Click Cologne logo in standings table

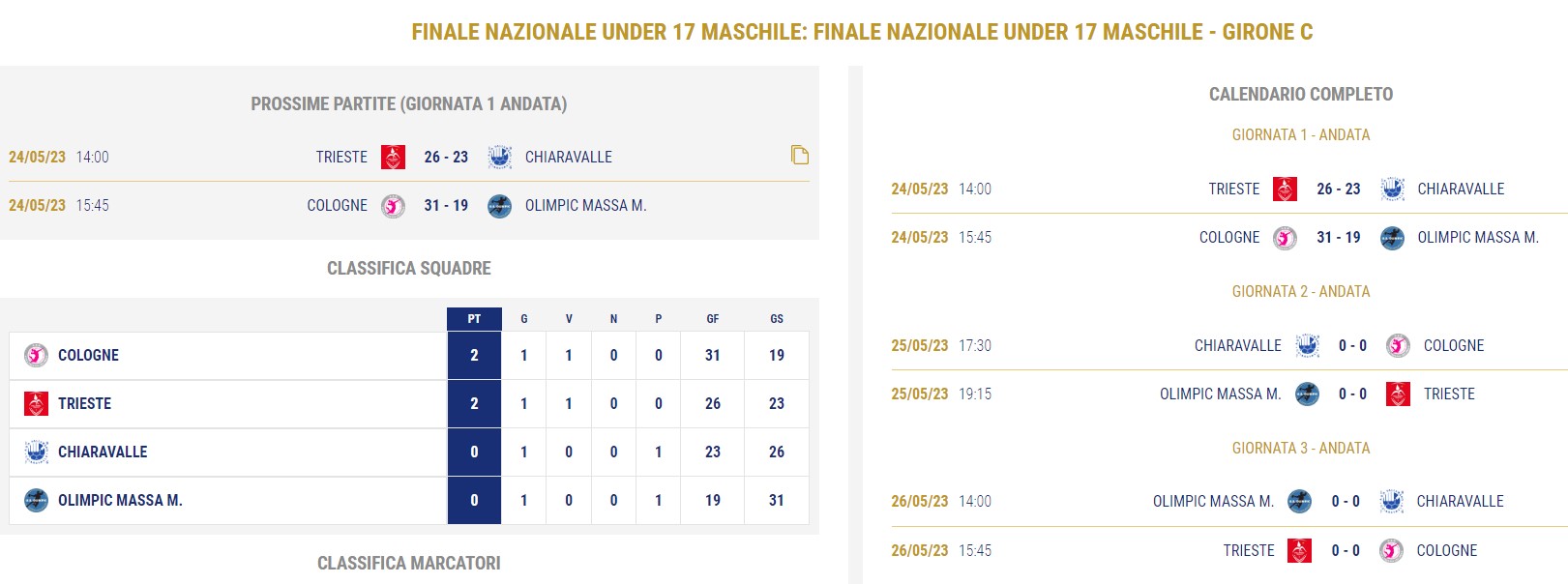click(x=36, y=355)
